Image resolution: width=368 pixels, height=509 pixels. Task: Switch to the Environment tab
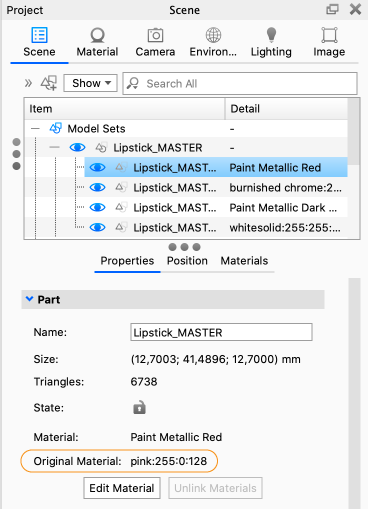(x=213, y=43)
